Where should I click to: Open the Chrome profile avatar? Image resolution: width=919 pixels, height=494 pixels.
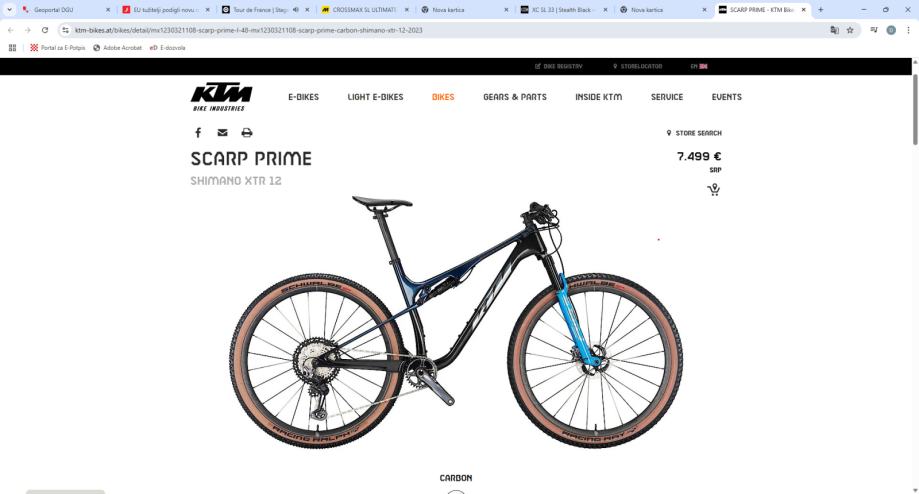tap(891, 30)
